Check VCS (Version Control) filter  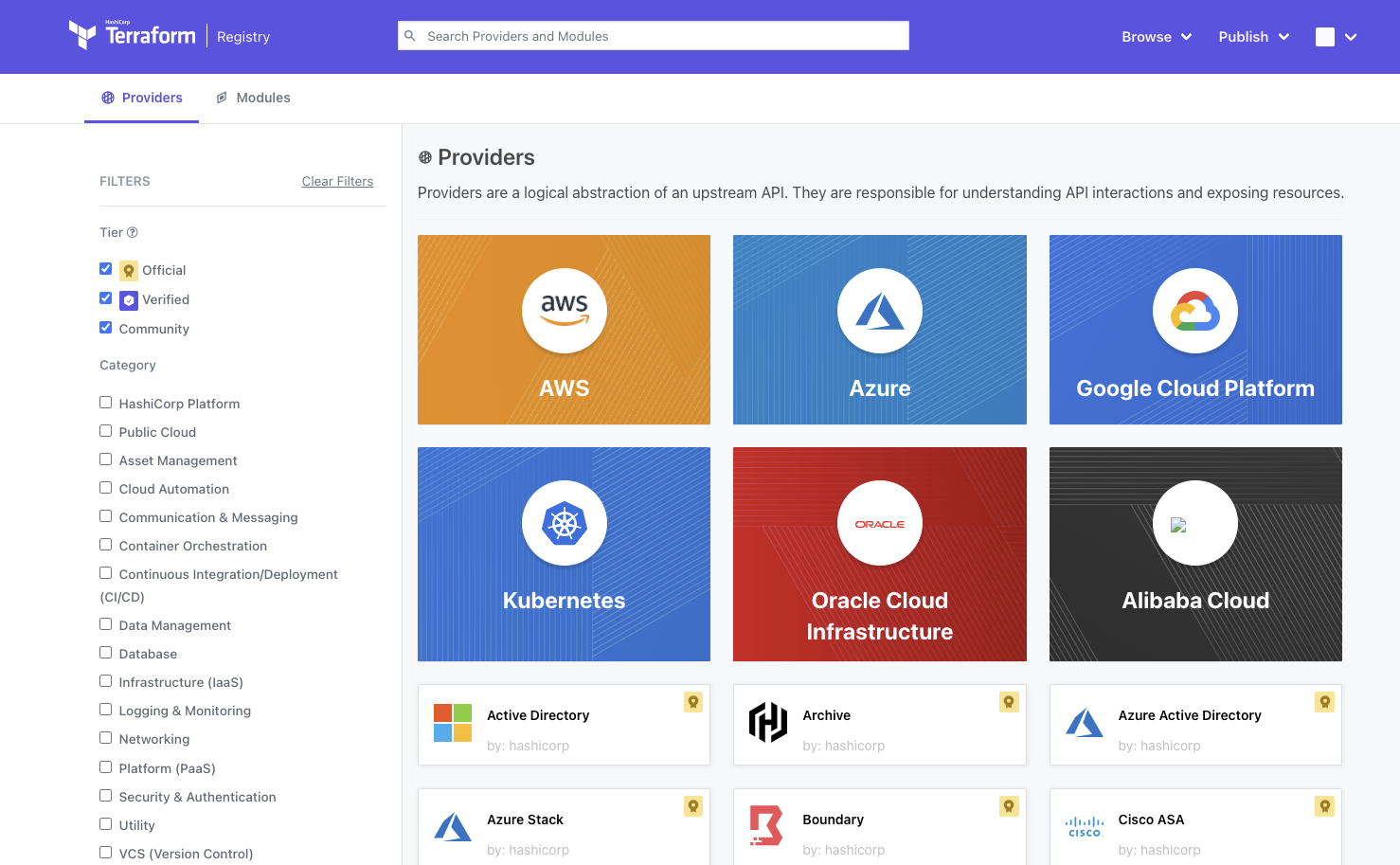click(106, 853)
